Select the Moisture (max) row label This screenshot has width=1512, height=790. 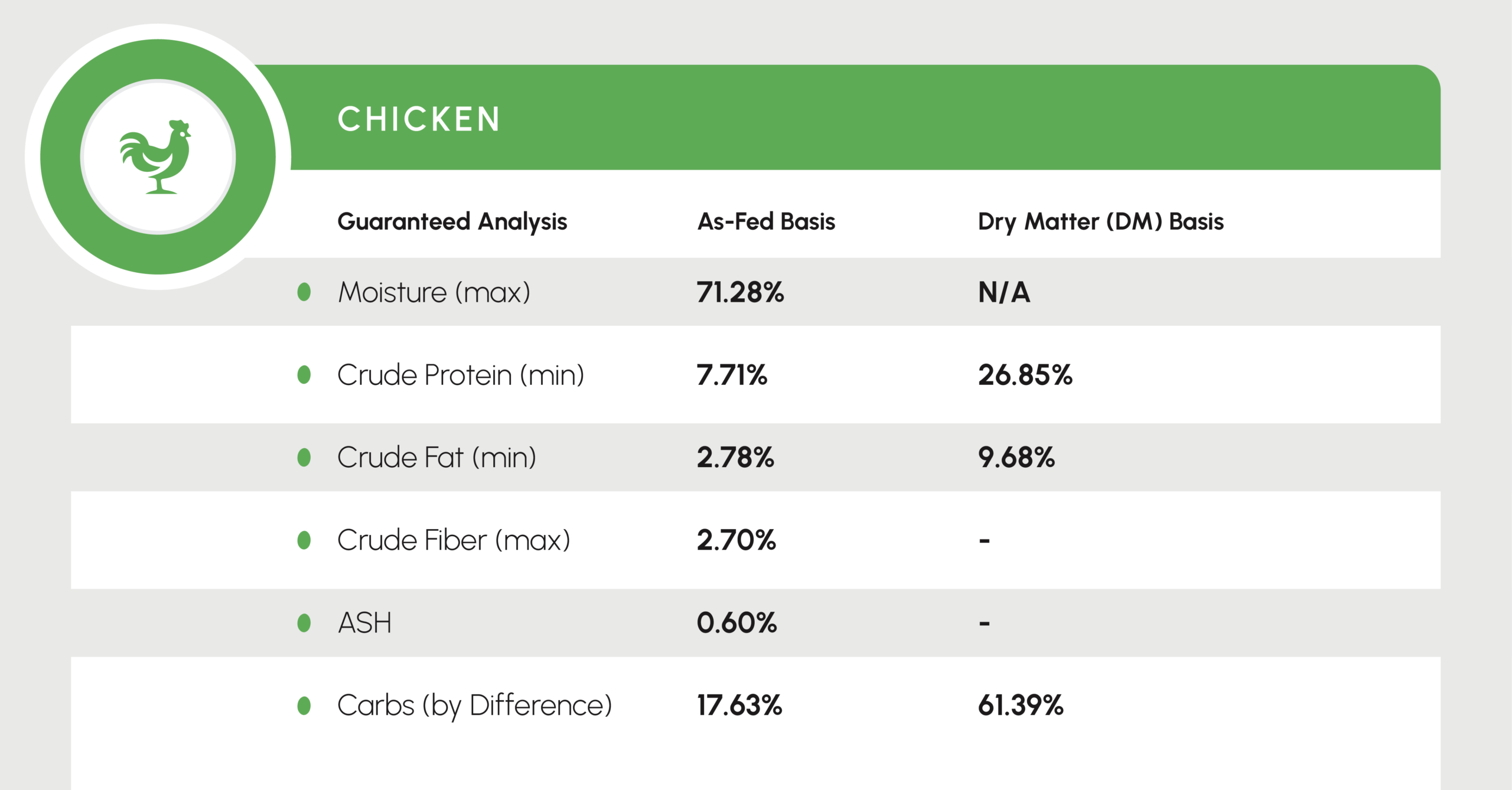[434, 292]
